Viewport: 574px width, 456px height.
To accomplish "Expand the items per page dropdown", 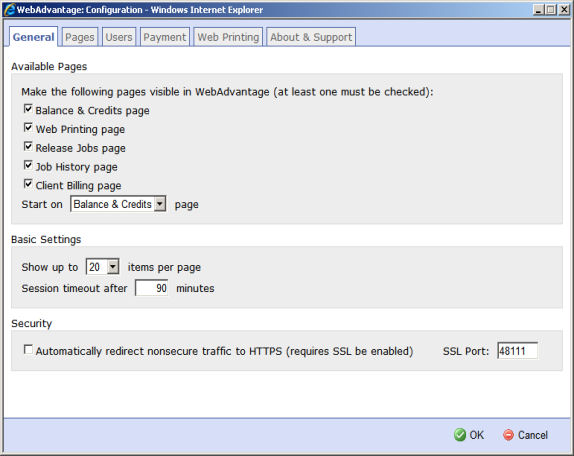I will click(102, 267).
